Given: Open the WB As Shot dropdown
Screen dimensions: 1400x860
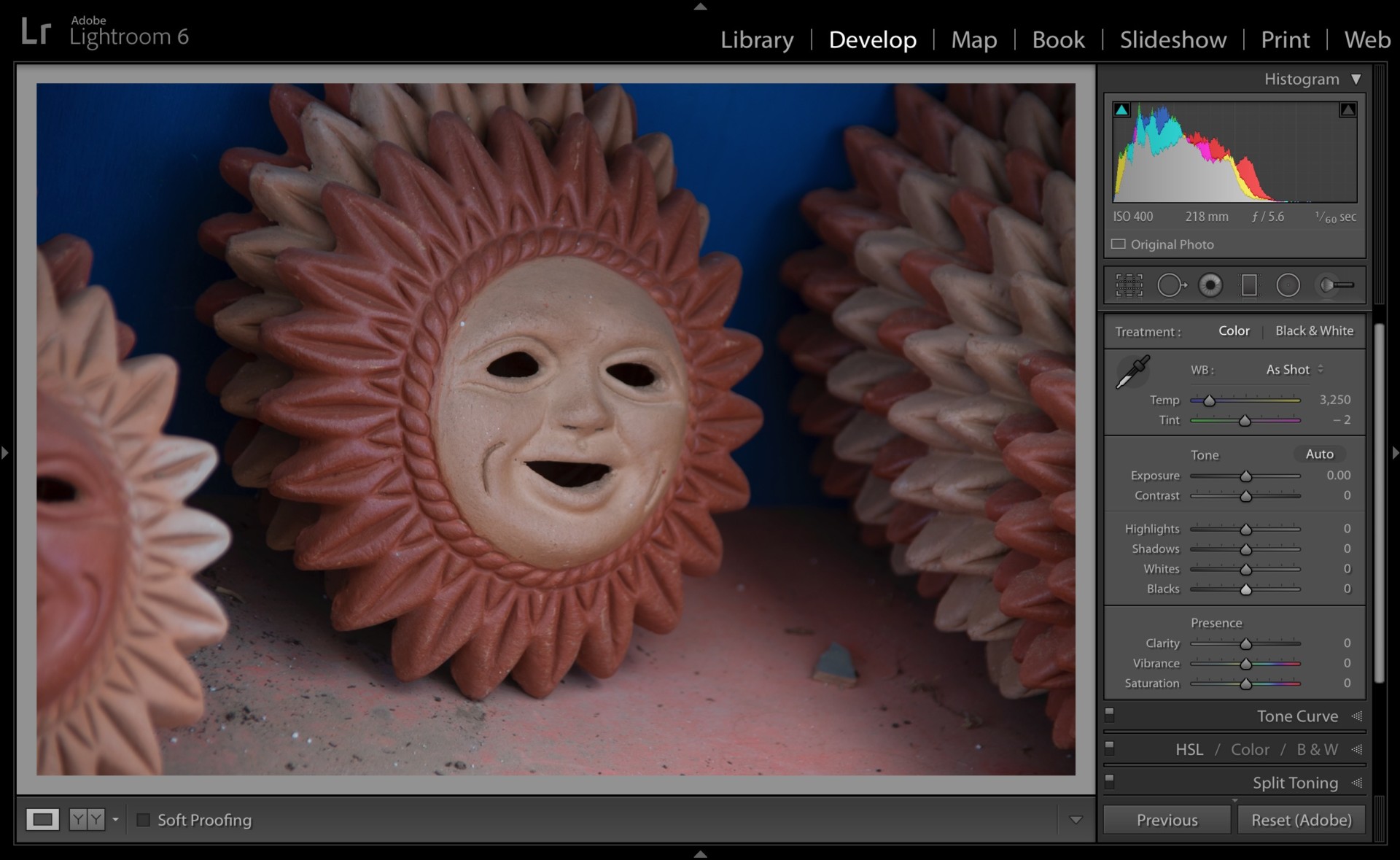Looking at the screenshot, I should (x=1294, y=370).
